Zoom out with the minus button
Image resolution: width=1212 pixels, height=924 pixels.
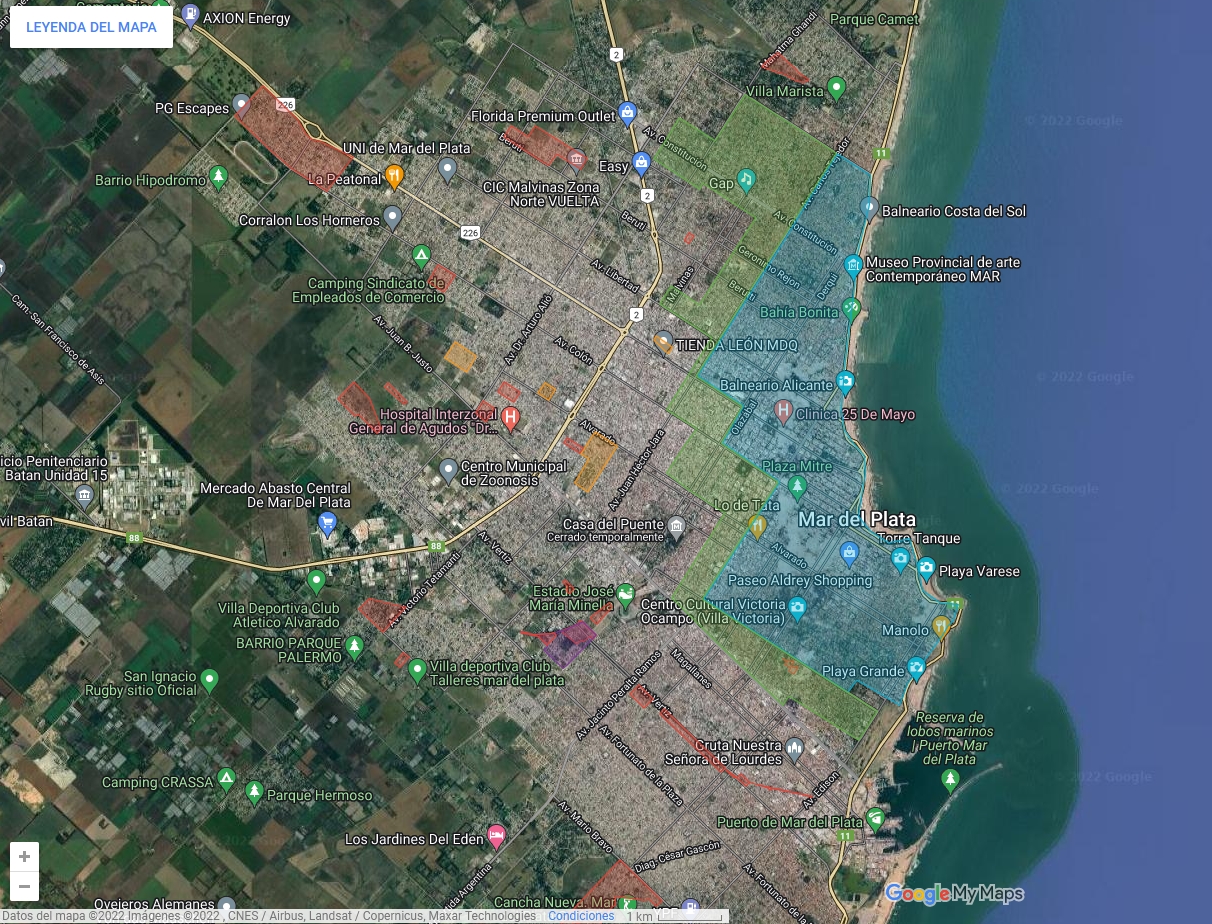click(x=25, y=886)
